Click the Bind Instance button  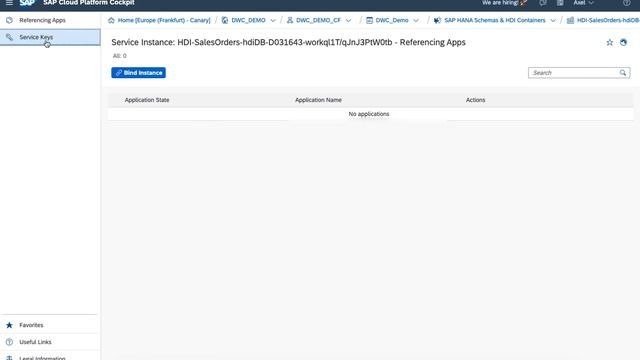click(x=138, y=73)
